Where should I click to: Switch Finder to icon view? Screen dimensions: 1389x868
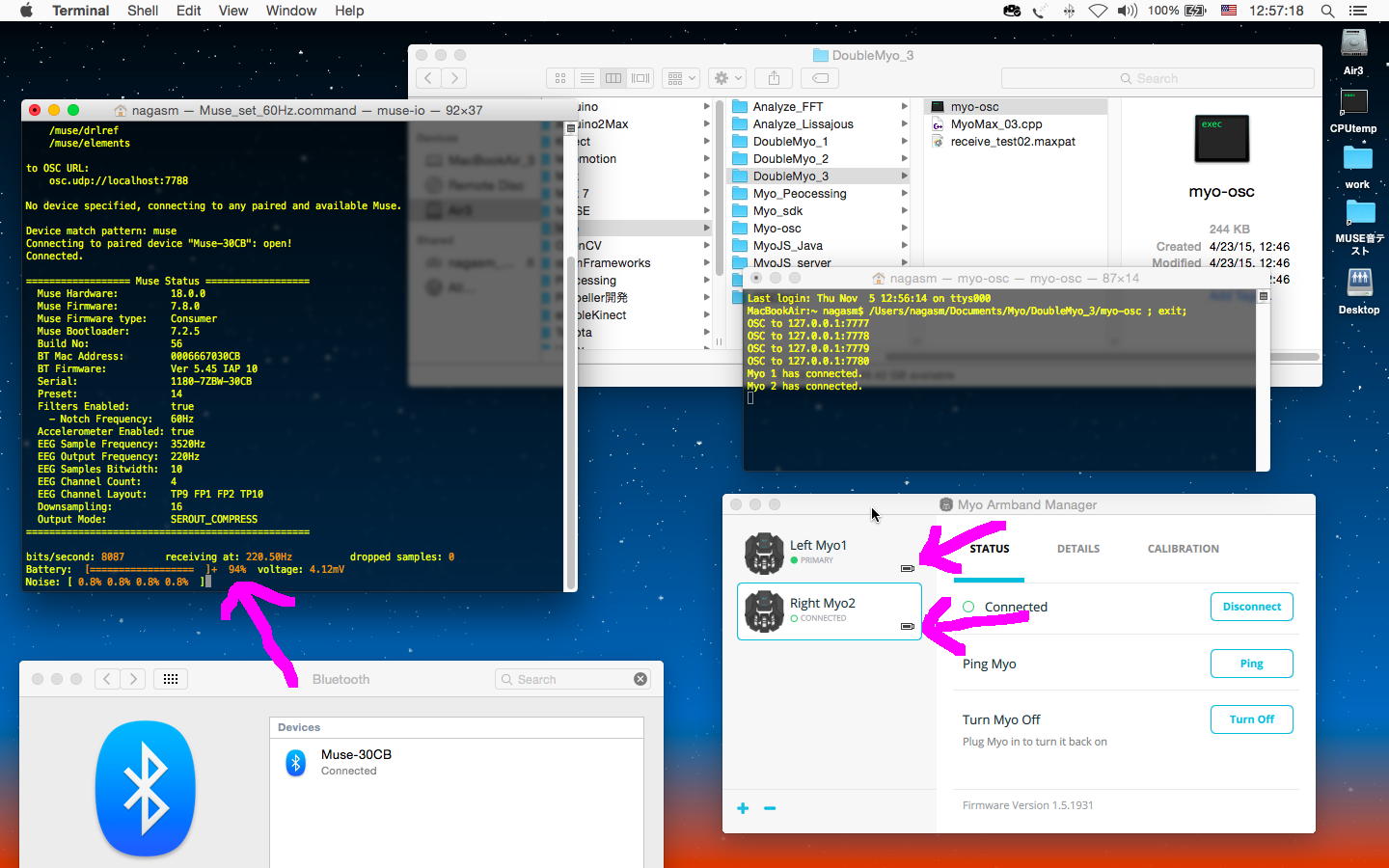(x=559, y=78)
